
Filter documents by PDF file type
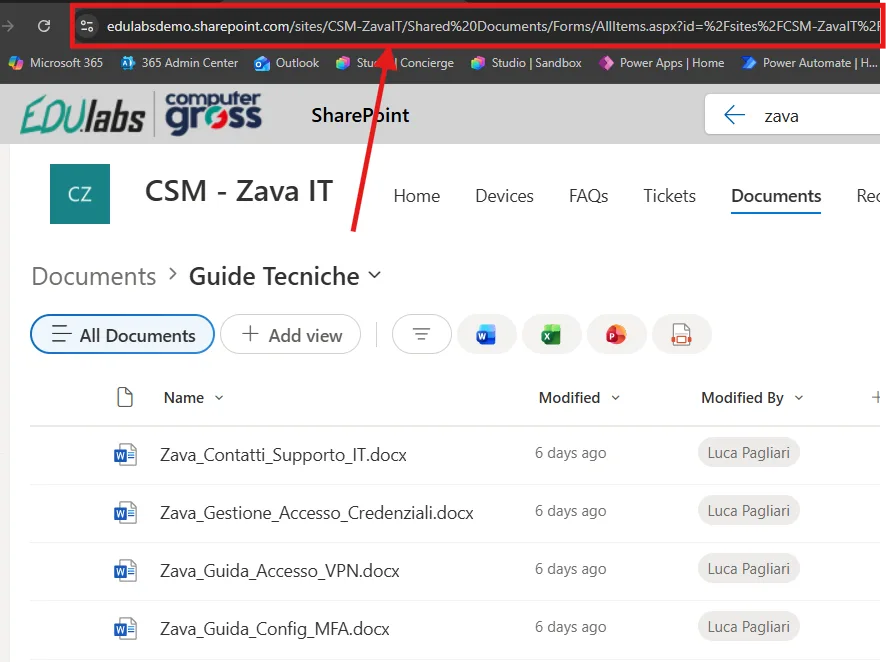click(x=681, y=335)
